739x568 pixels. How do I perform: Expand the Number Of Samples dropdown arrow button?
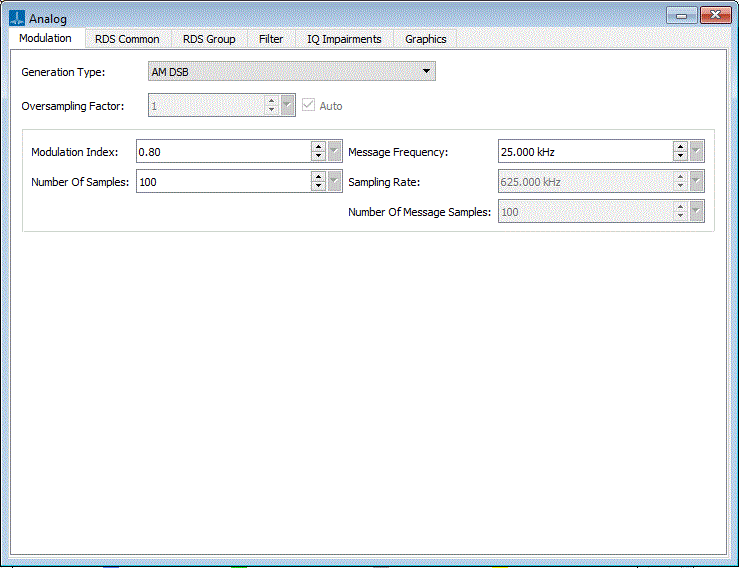click(x=335, y=181)
